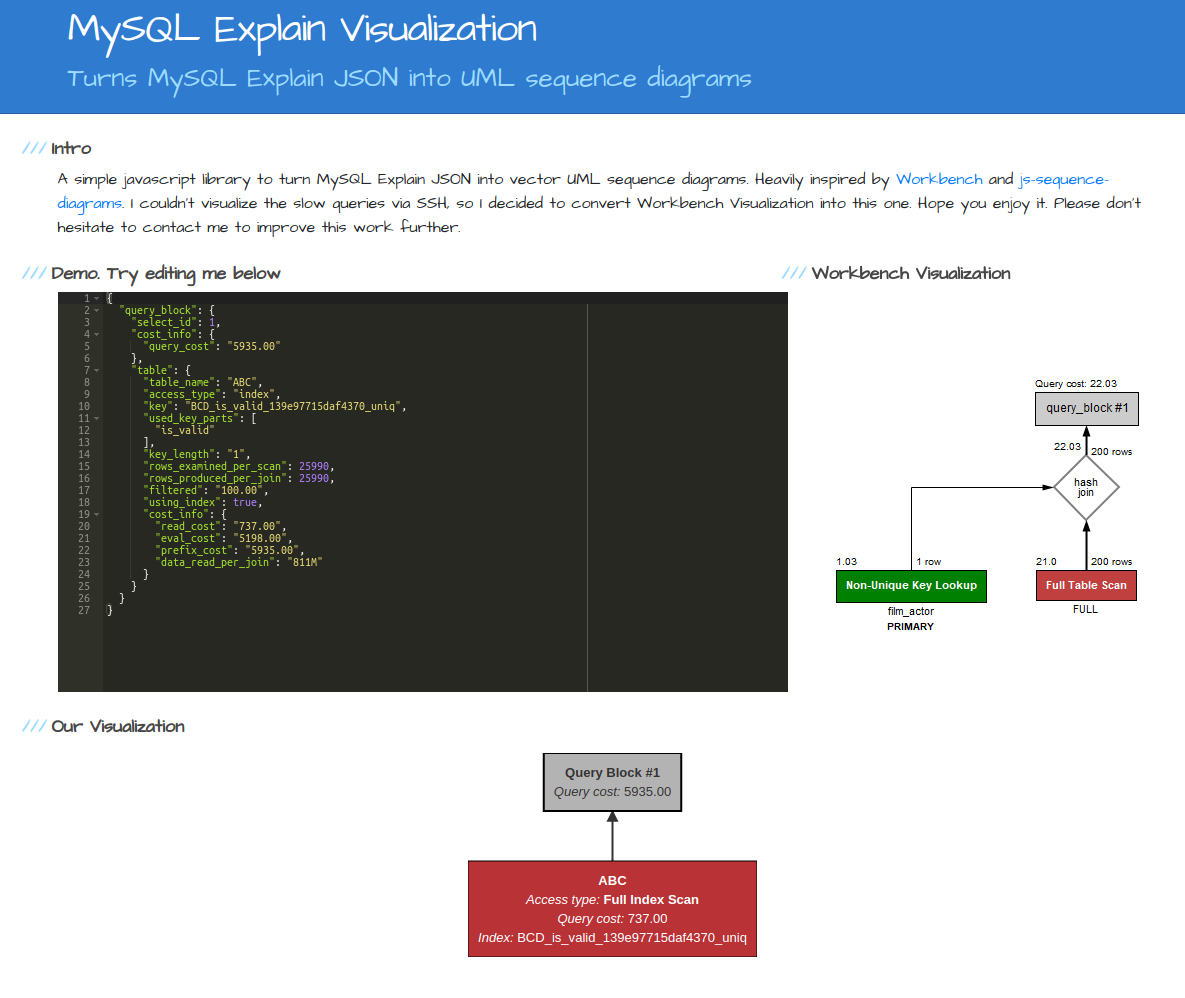Click the Workbench Visualization heading
Viewport: 1185px width, 998px height.
click(x=911, y=273)
